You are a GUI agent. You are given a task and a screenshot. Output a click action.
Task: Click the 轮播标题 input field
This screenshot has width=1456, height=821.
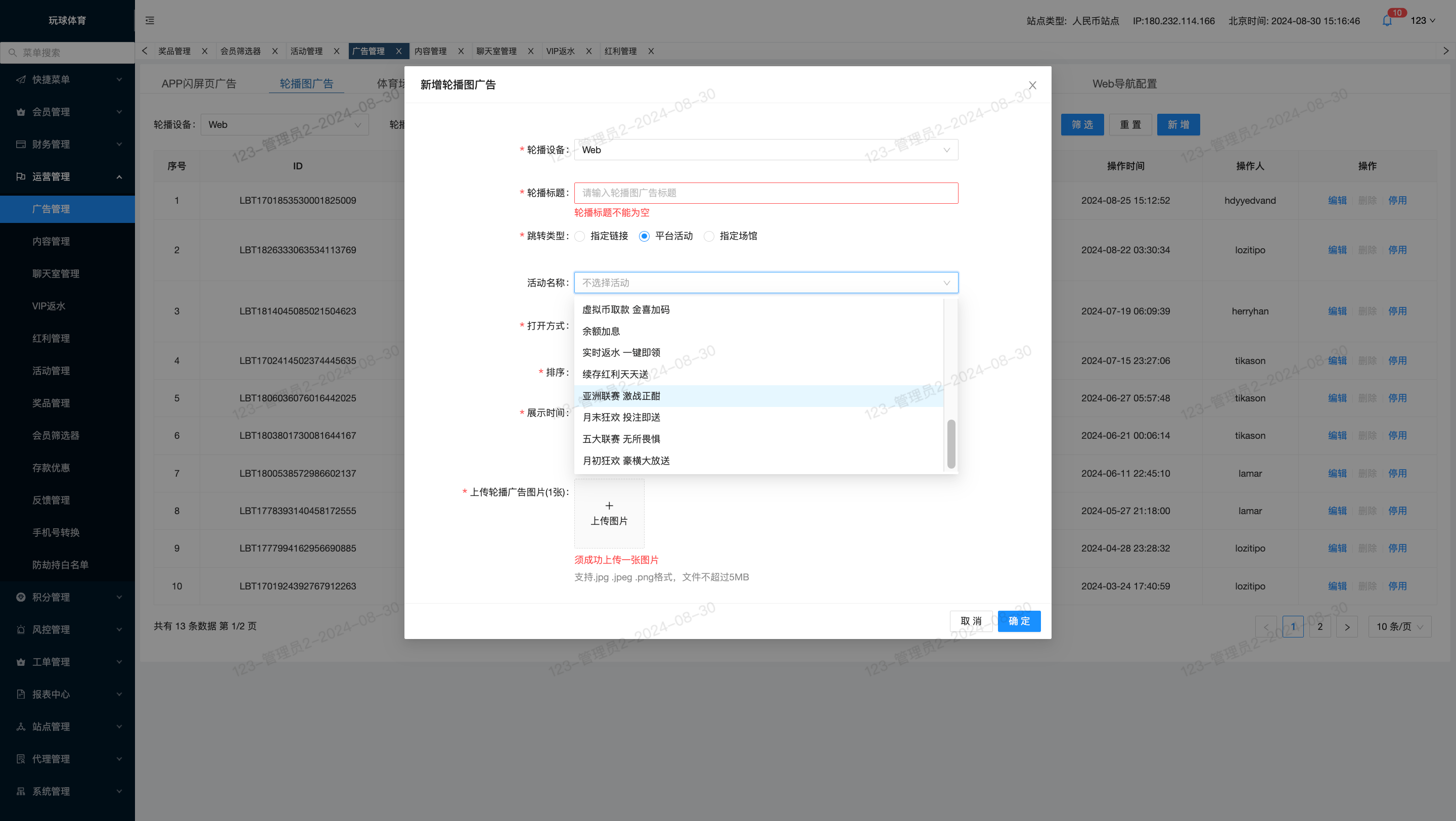click(x=766, y=193)
